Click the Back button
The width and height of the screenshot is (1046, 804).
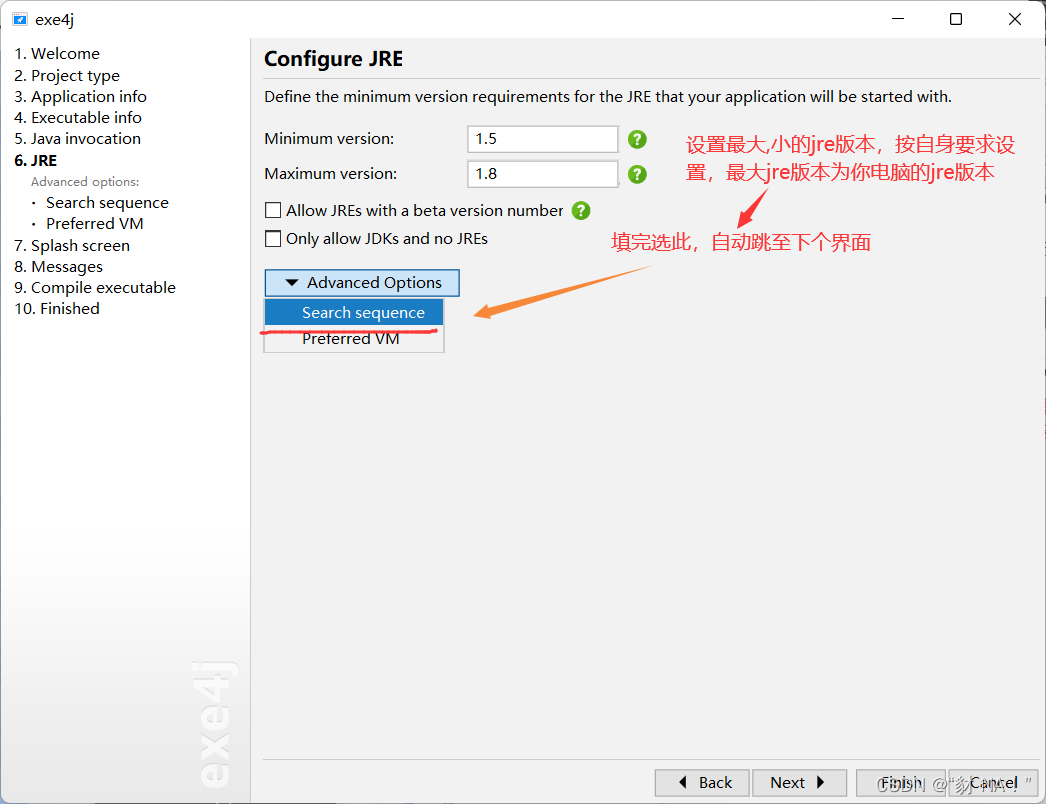(701, 782)
